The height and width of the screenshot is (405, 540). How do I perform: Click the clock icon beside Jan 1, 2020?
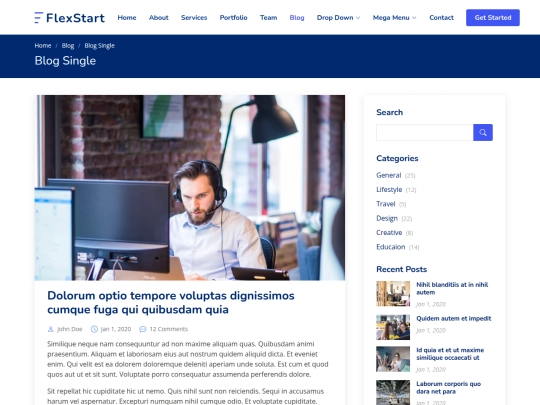point(94,329)
